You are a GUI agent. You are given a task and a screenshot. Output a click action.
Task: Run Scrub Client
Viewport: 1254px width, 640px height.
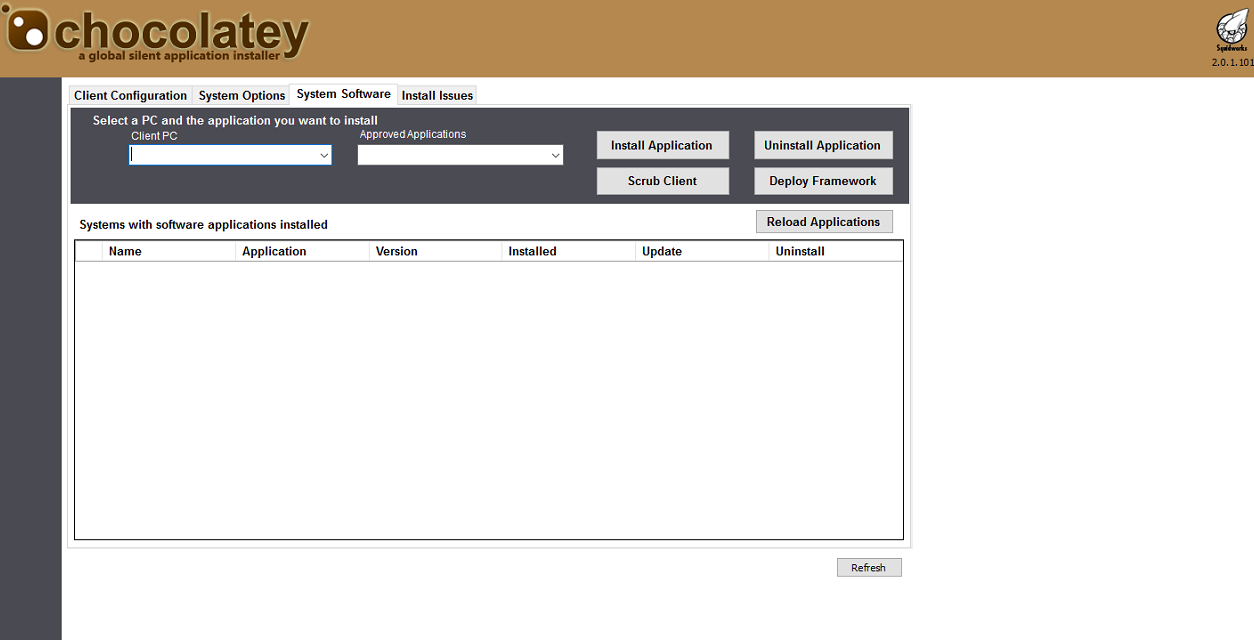[662, 181]
